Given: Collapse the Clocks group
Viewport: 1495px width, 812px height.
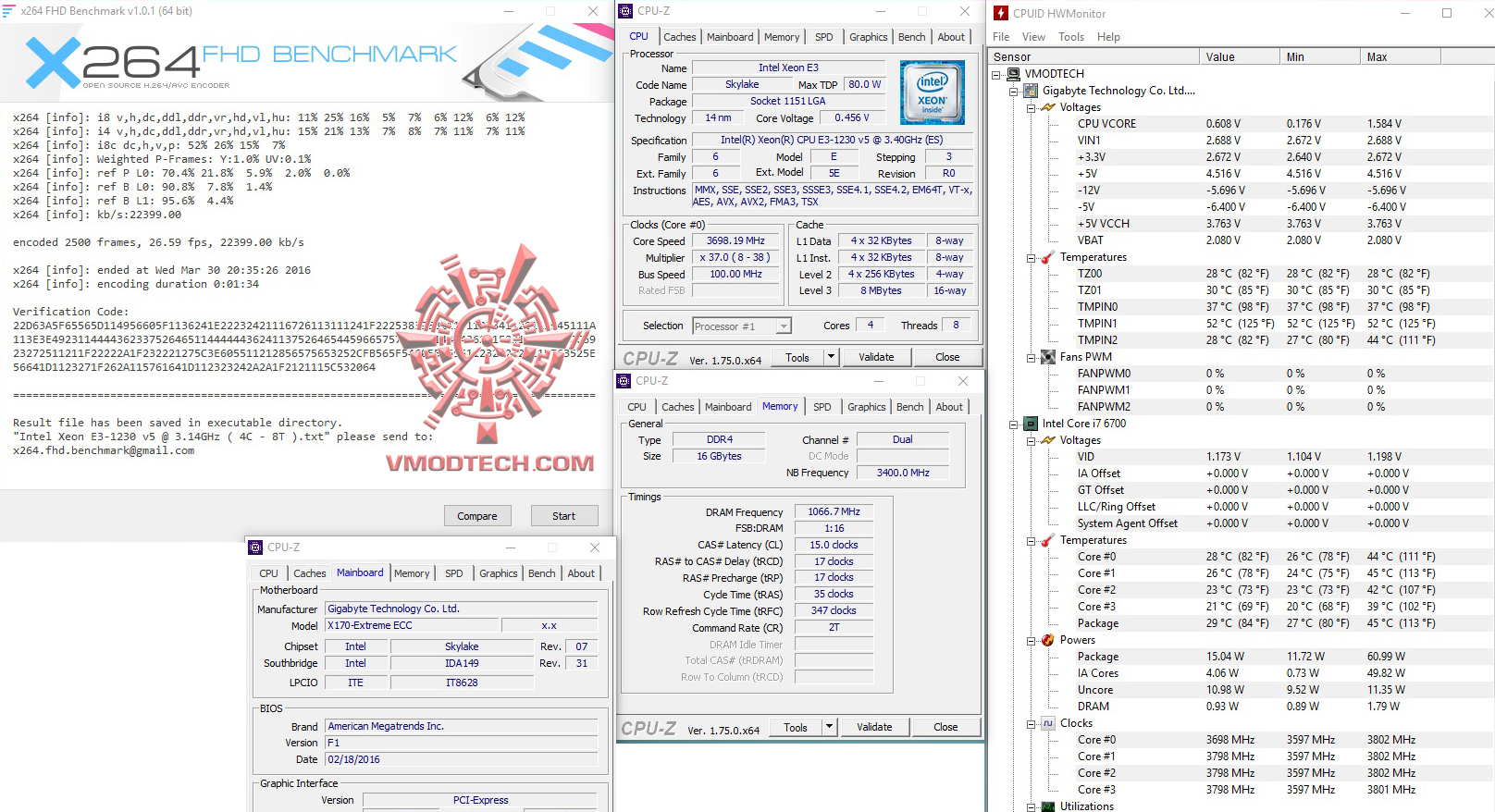Looking at the screenshot, I should [x=1031, y=723].
